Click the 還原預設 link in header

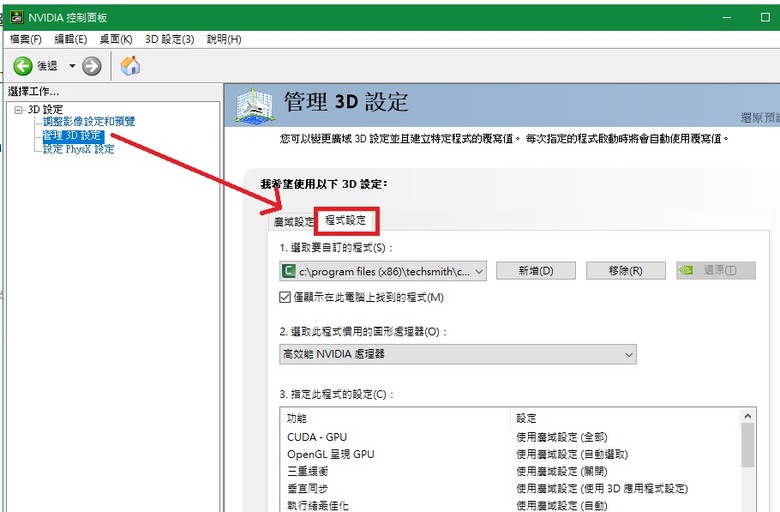pyautogui.click(x=760, y=118)
